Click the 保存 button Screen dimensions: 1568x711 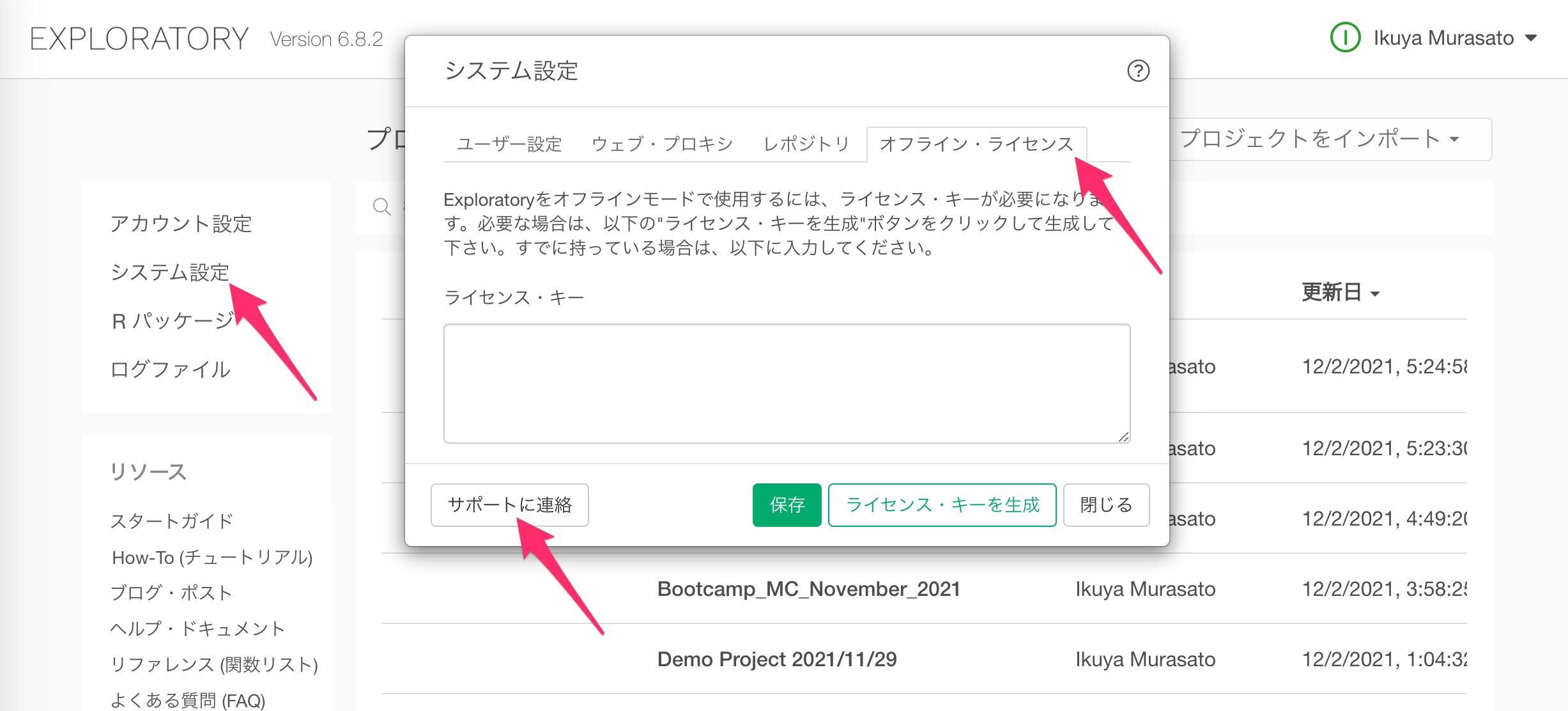pyautogui.click(x=787, y=505)
